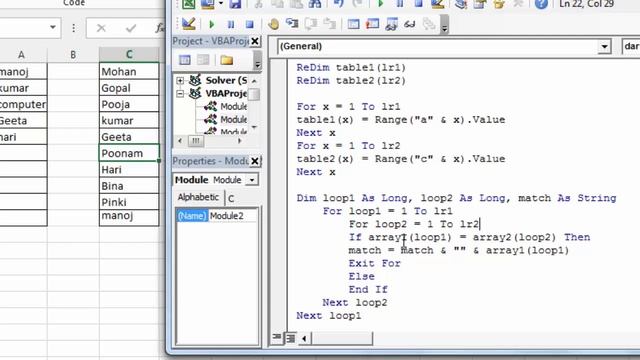Toggle Design Mode in the Debug toolbar
The height and width of the screenshot is (360, 640).
pyautogui.click(x=189, y=24)
